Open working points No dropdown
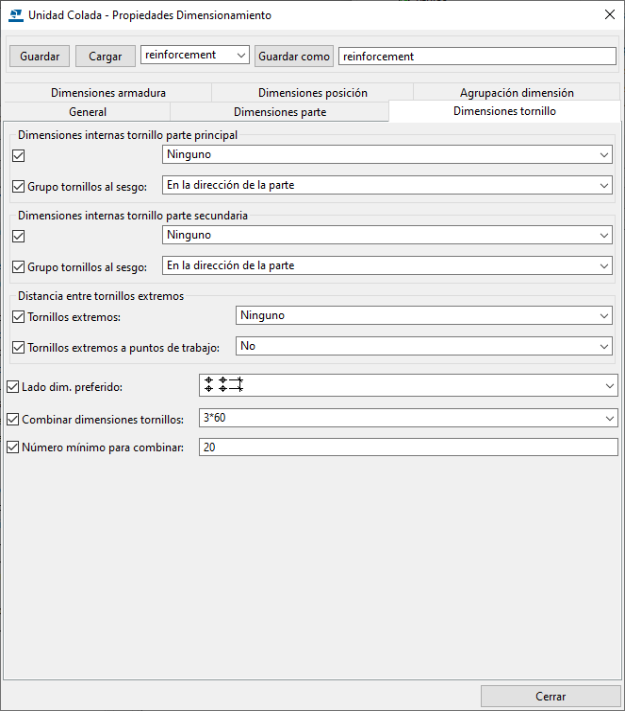Viewport: 625px width, 711px height. [x=424, y=346]
